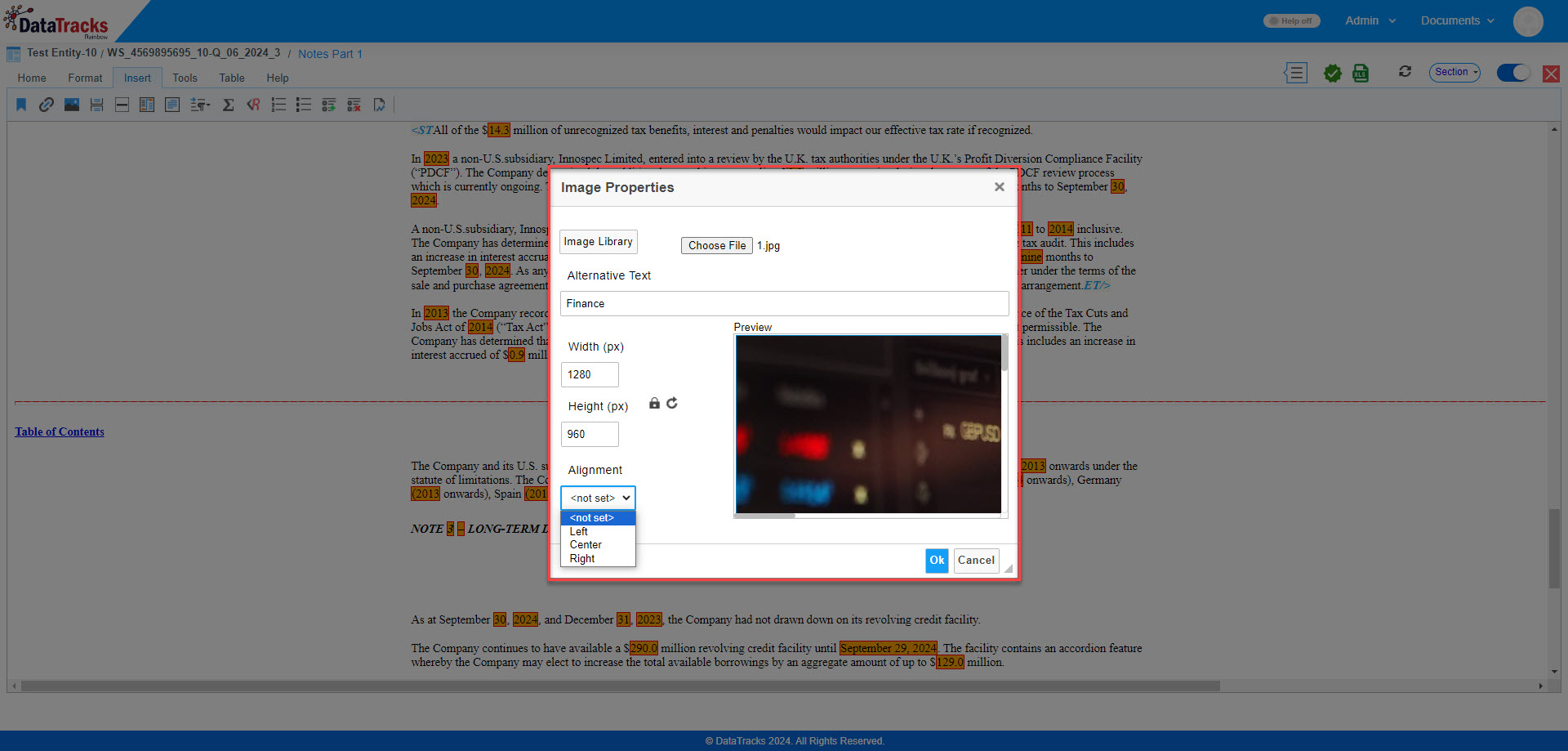
Task: Click the Width field showing 1280
Action: tap(590, 374)
